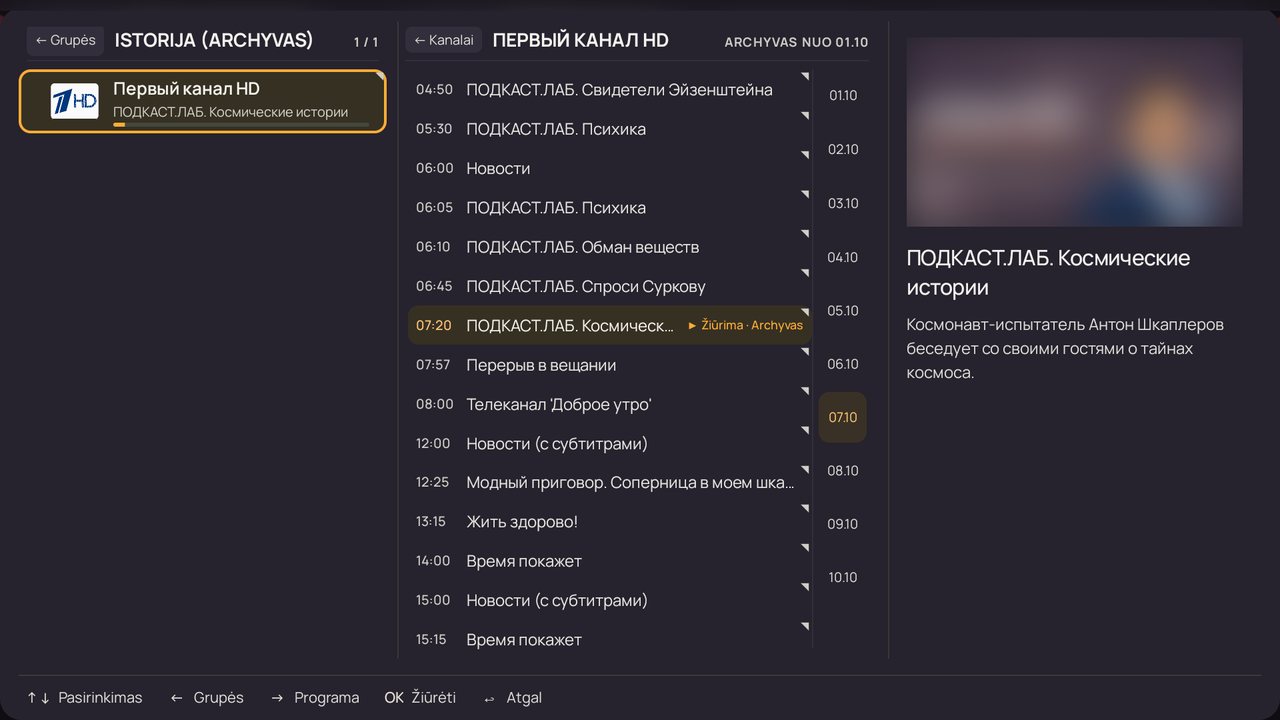Select archive date 03.10

click(843, 204)
